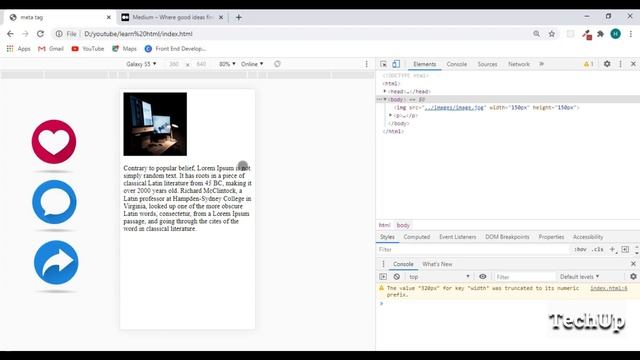The image size is (640, 360).
Task: Open the Properties tab
Action: pos(551,237)
